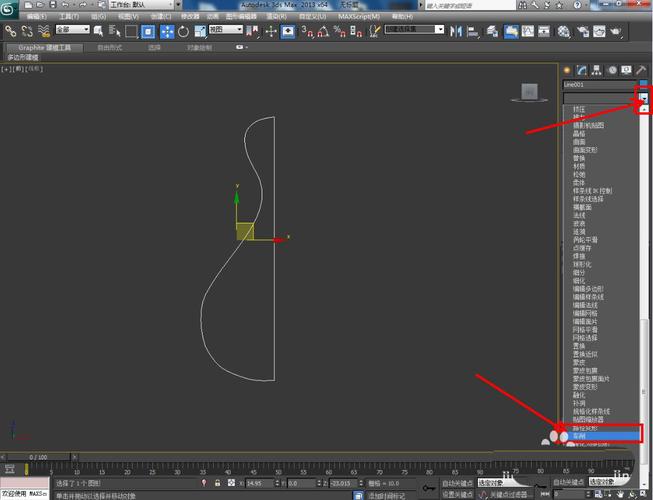Click the Mirror tool icon
The image size is (653, 500).
coord(456,32)
